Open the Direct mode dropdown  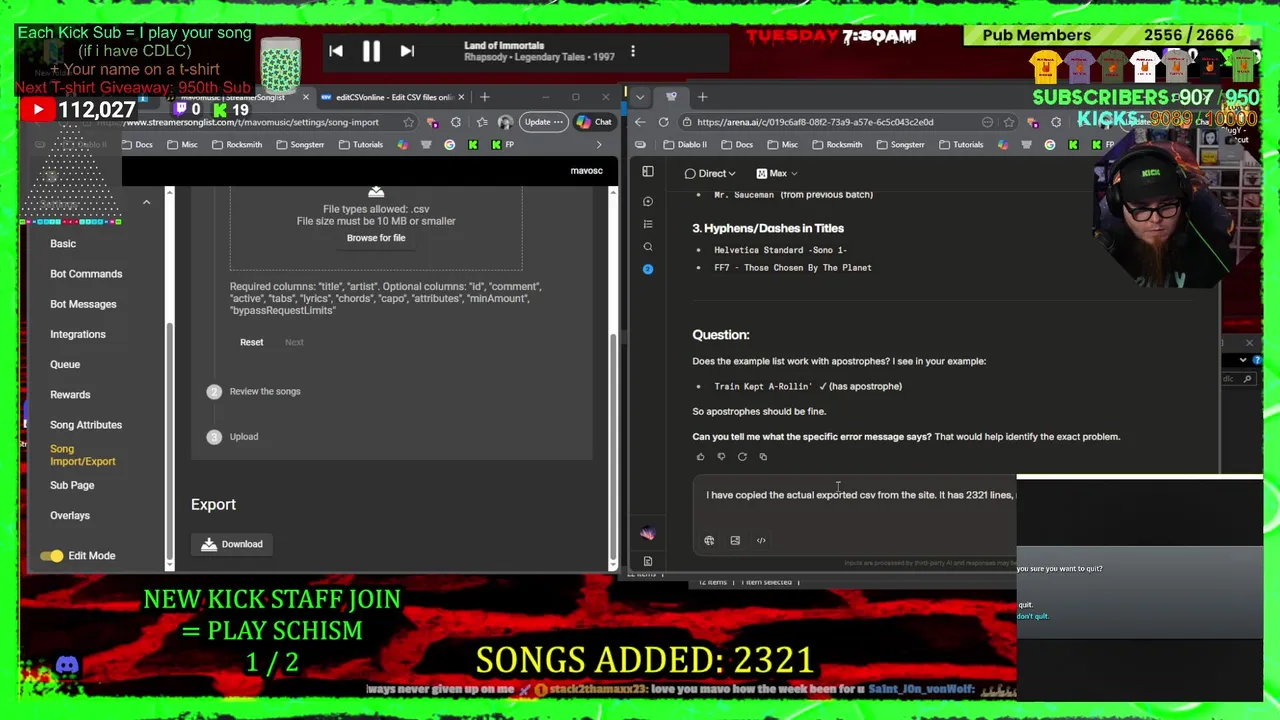pyautogui.click(x=710, y=173)
